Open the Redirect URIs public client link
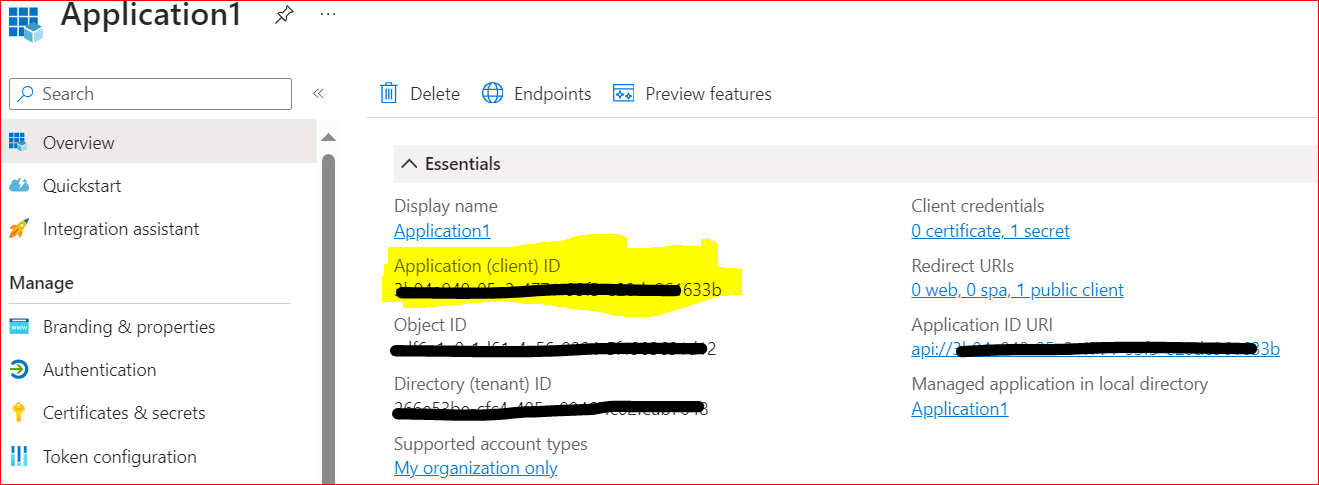This screenshot has height=485, width=1319. point(1017,290)
